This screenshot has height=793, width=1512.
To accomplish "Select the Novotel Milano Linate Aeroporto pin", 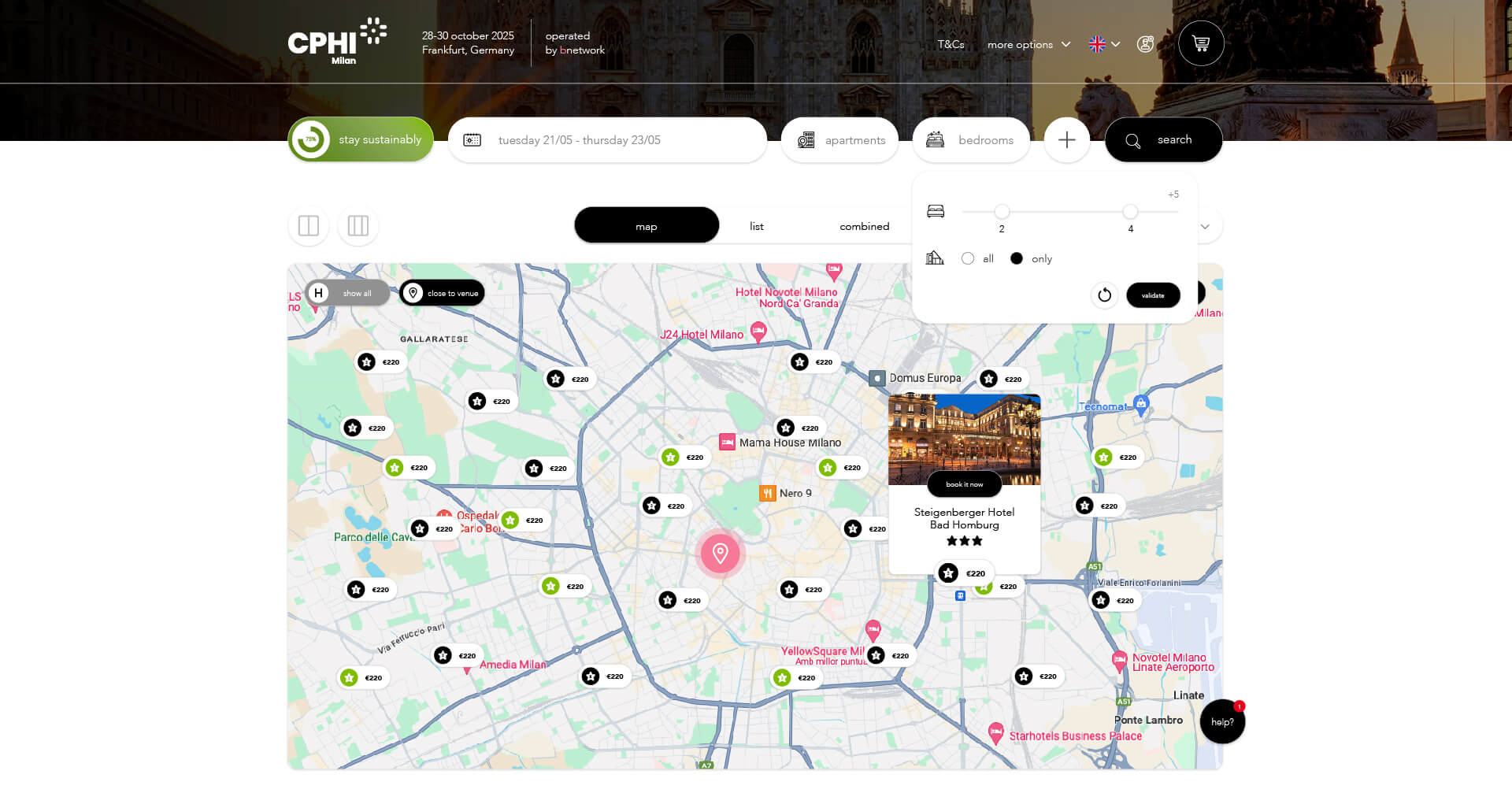I will [1119, 661].
